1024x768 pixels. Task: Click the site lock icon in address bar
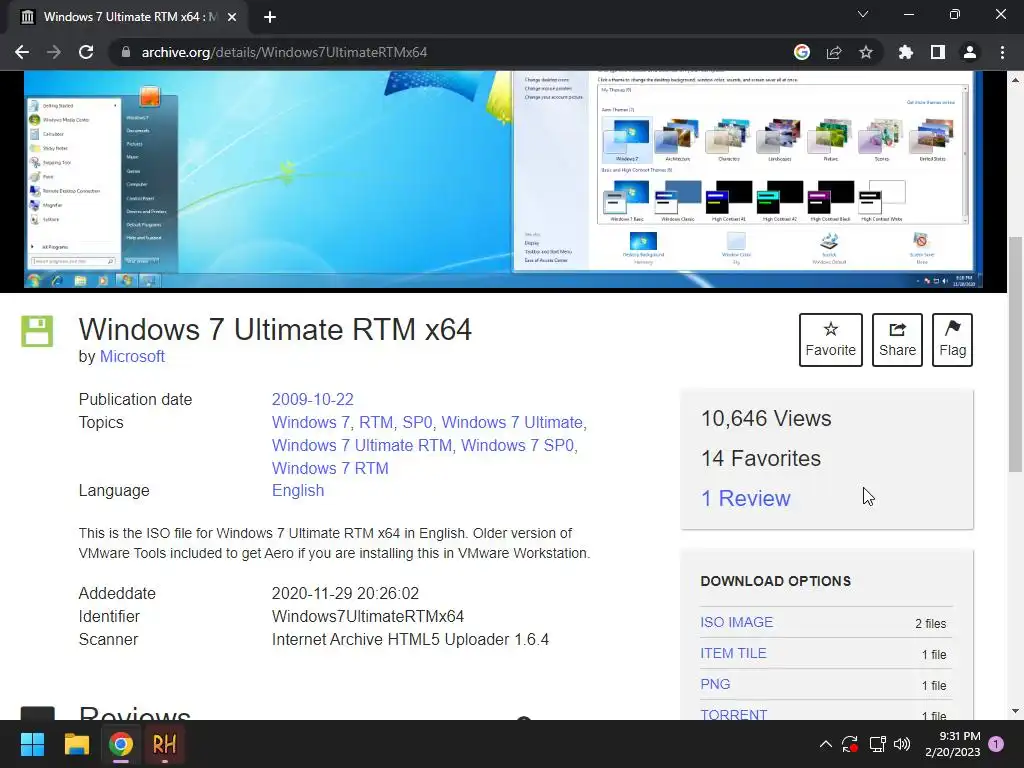pos(126,52)
